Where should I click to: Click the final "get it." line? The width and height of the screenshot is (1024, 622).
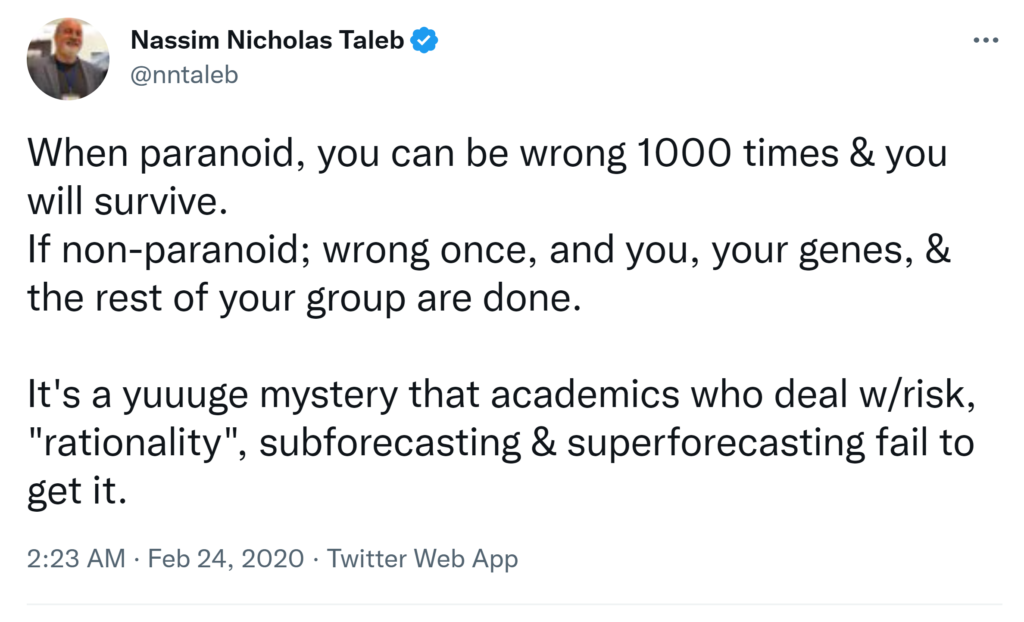pos(78,490)
